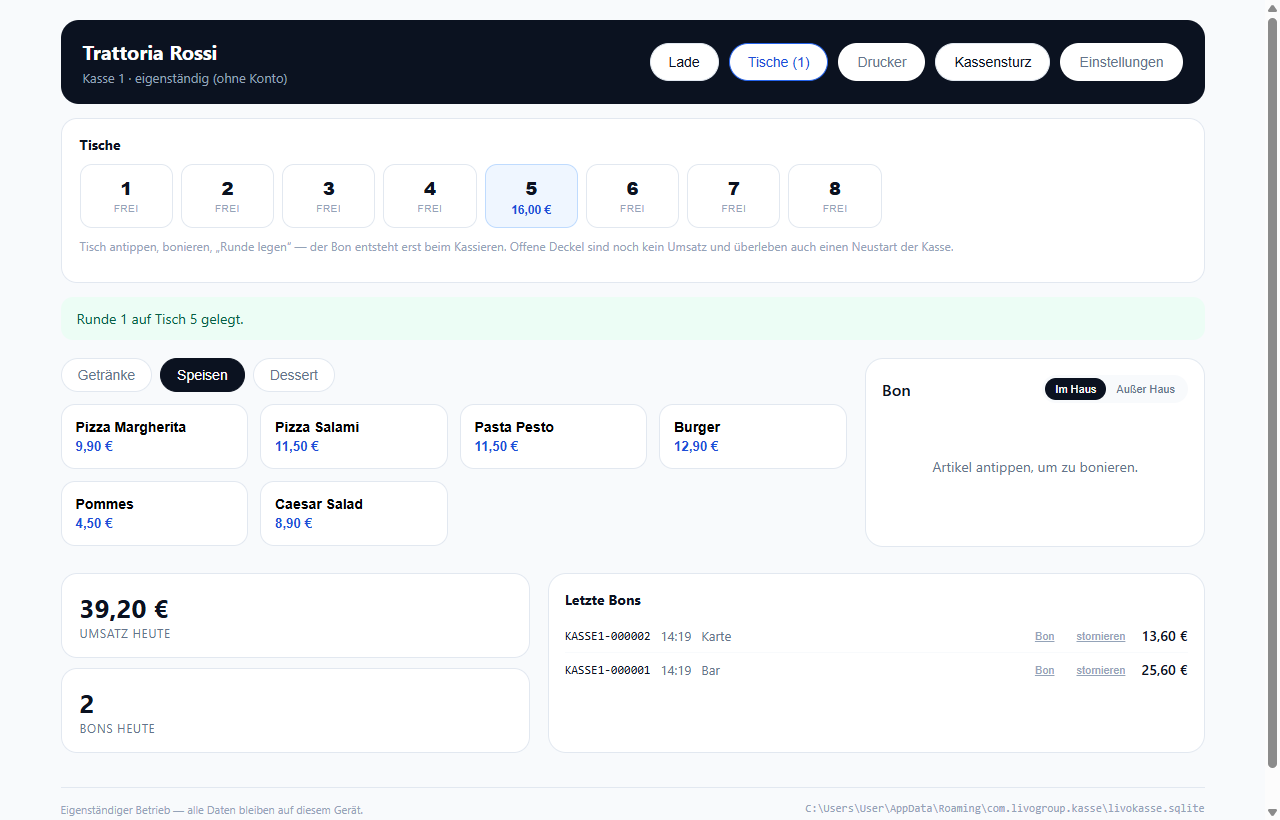
Task: Open Einstellungen settings
Action: click(x=1121, y=62)
